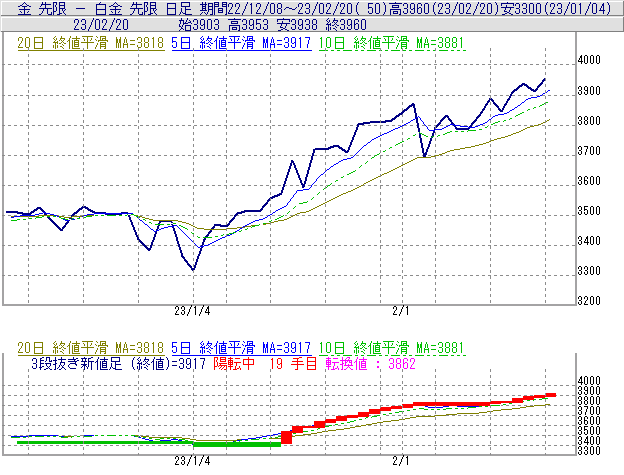Click the 19 手目 count text

coord(293,364)
